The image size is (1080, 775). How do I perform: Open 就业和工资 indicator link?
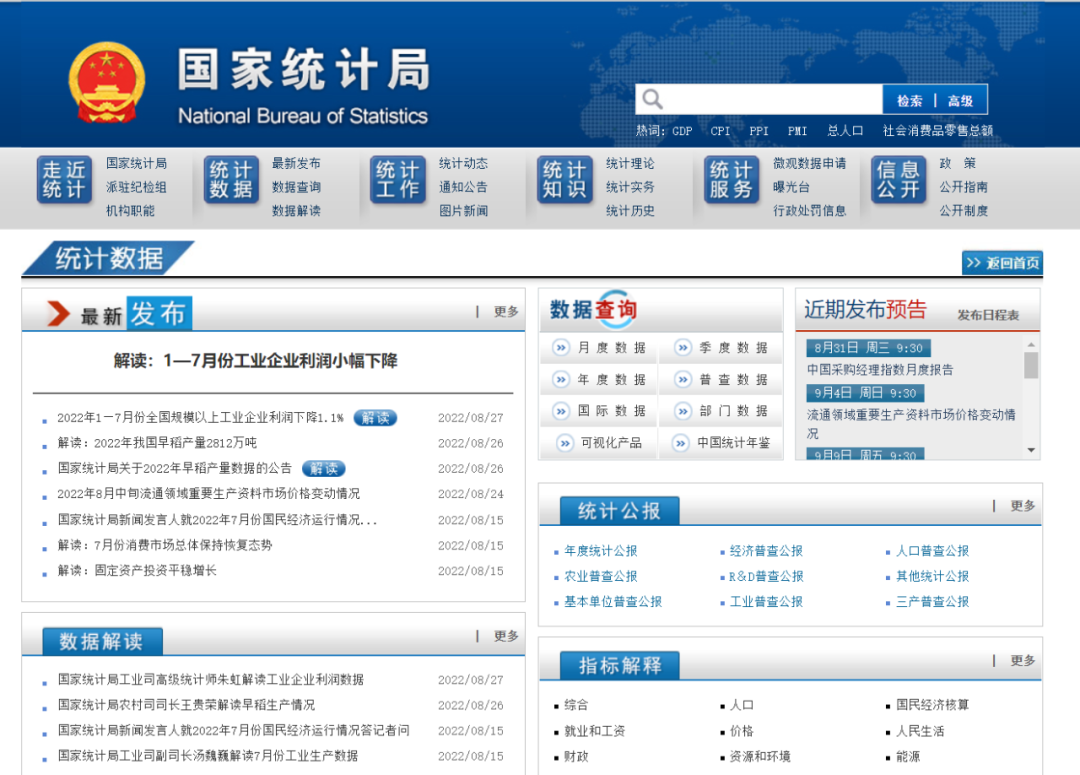(594, 731)
